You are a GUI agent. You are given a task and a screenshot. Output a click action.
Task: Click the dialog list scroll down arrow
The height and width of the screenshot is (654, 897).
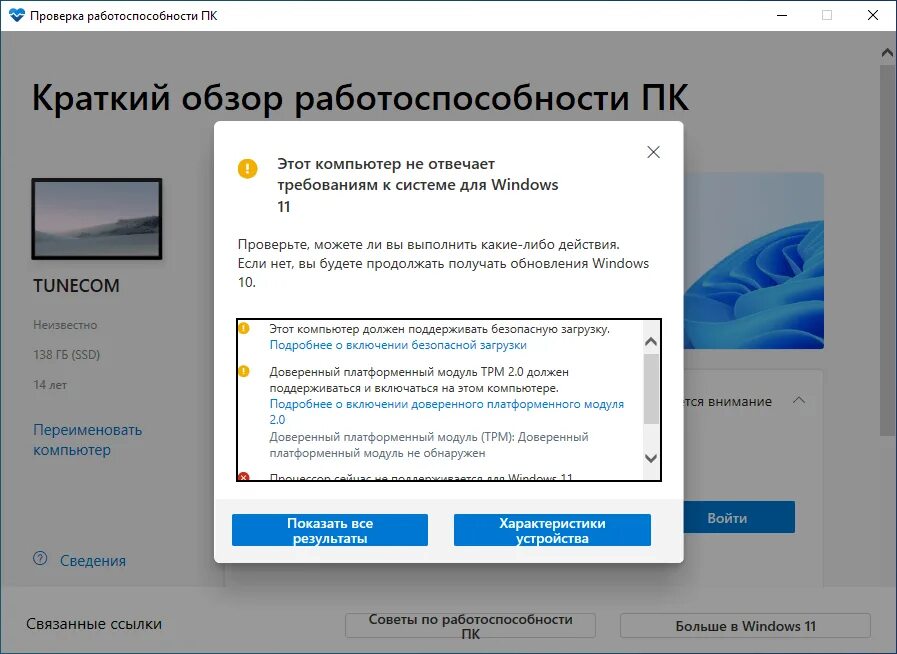coord(650,458)
